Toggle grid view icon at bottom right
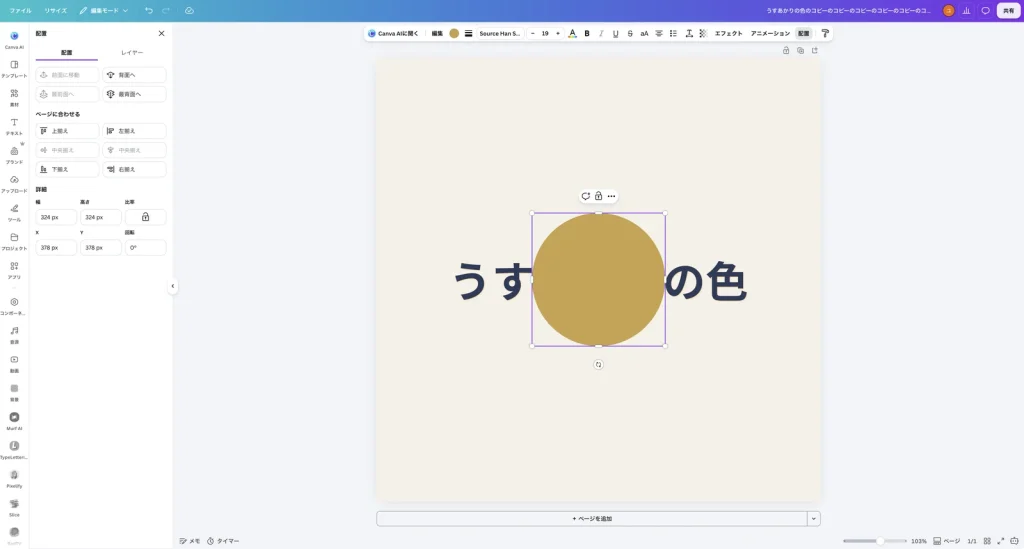This screenshot has width=1024, height=549. click(x=987, y=541)
